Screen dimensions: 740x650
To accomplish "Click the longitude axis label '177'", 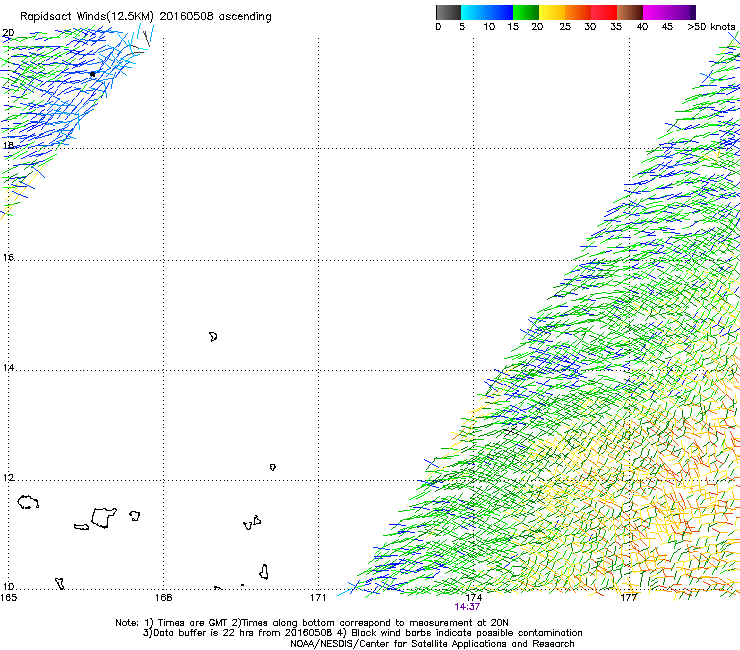I will tap(629, 598).
